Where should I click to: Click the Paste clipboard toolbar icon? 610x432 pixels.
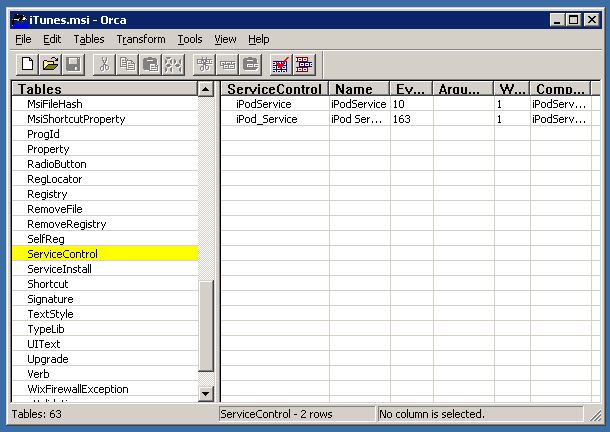(x=150, y=64)
